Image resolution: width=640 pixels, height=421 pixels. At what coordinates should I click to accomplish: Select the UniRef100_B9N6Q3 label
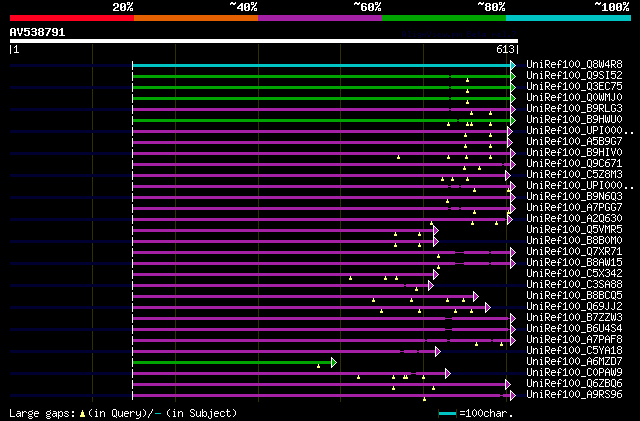click(574, 197)
